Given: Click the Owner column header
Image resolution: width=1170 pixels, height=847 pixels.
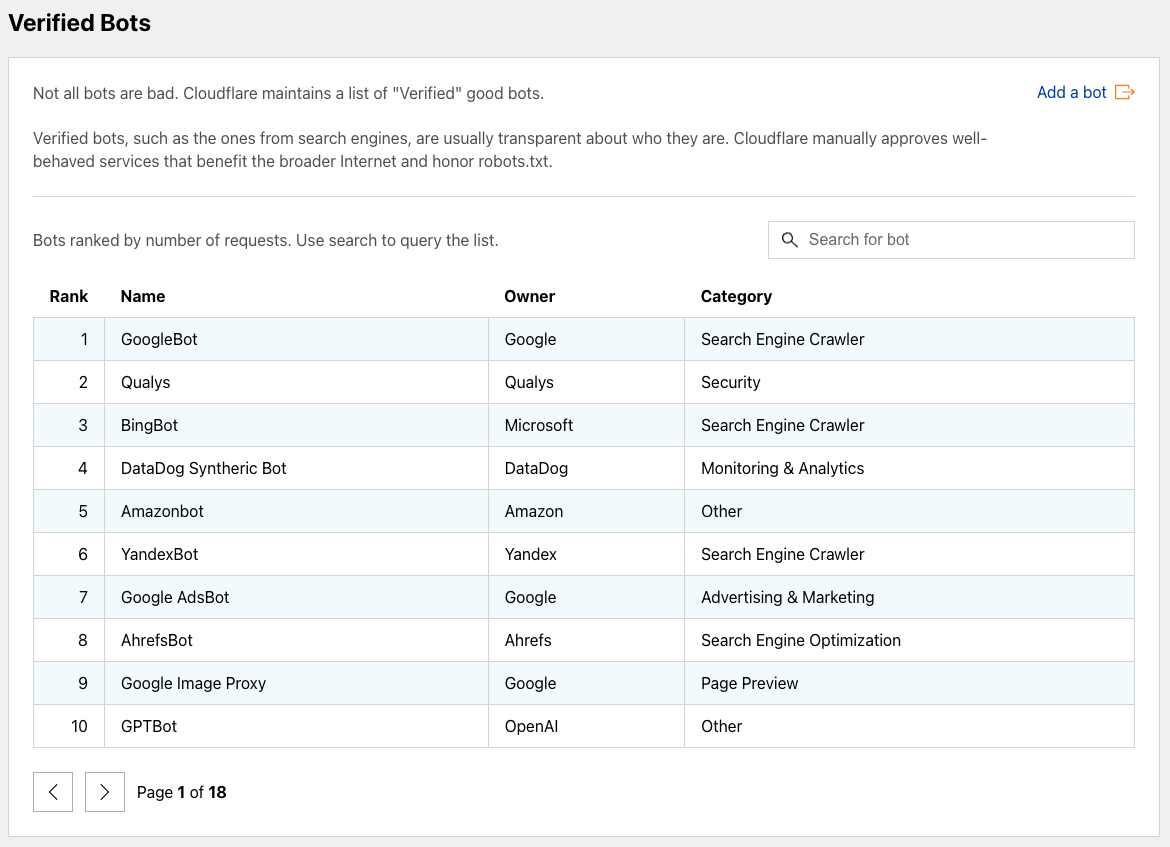Looking at the screenshot, I should coord(529,296).
